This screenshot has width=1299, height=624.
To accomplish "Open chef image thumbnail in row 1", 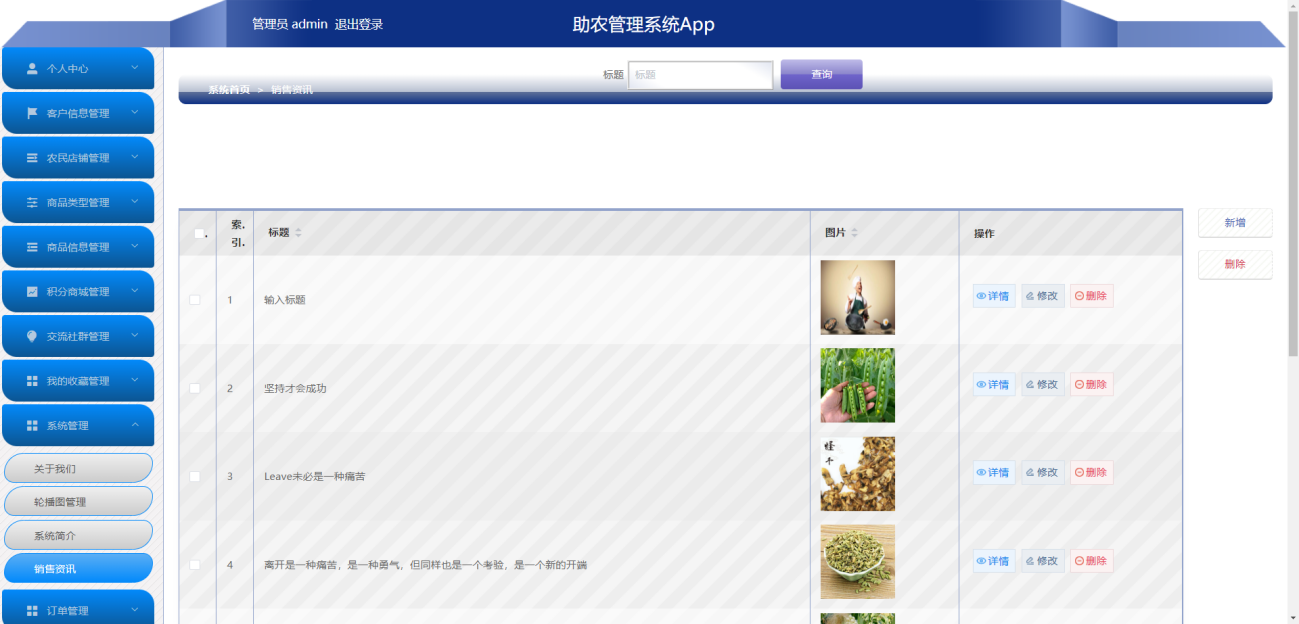I will pos(858,297).
